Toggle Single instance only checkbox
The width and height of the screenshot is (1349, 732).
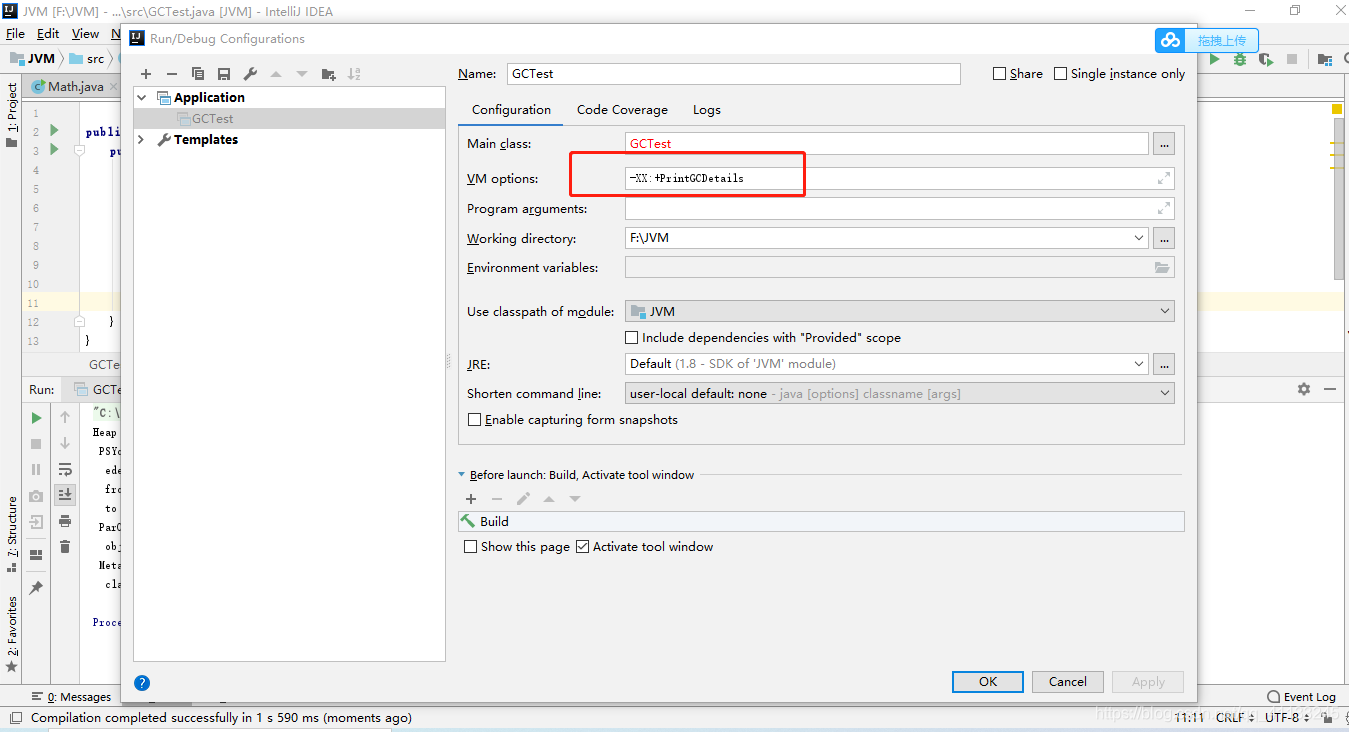1060,74
